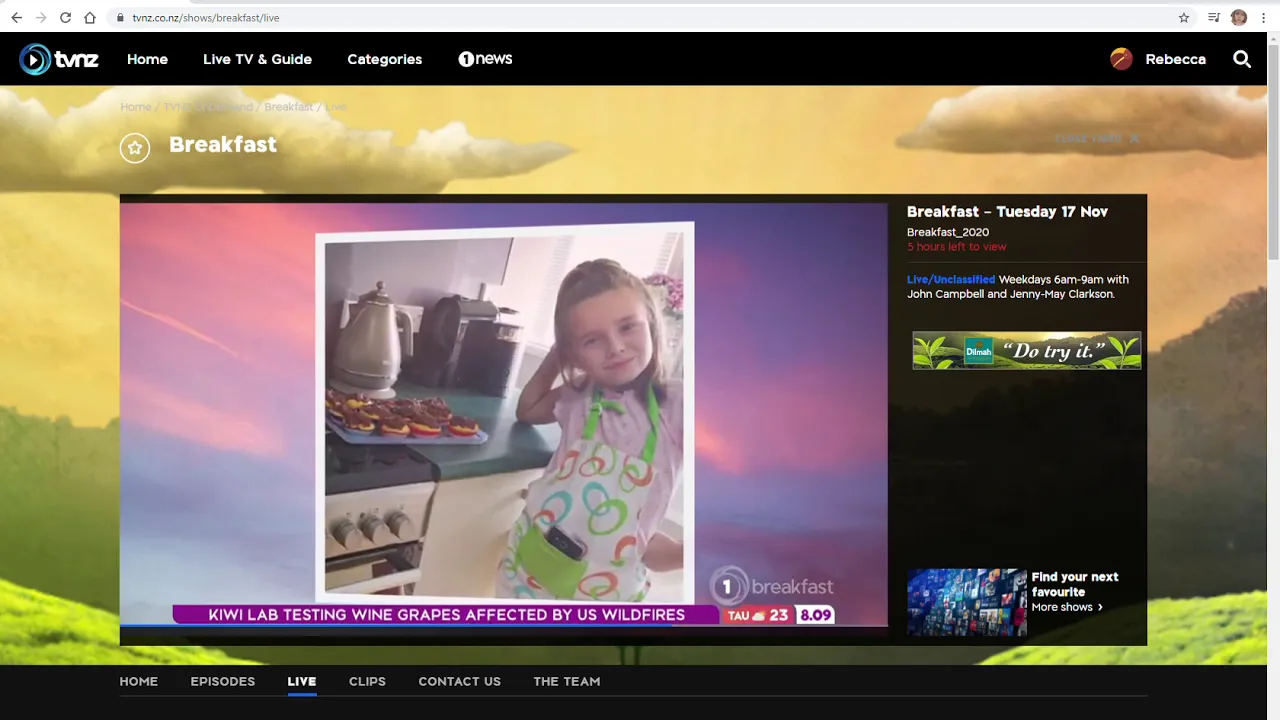Click Close Video button
1280x720 pixels.
tap(1097, 139)
